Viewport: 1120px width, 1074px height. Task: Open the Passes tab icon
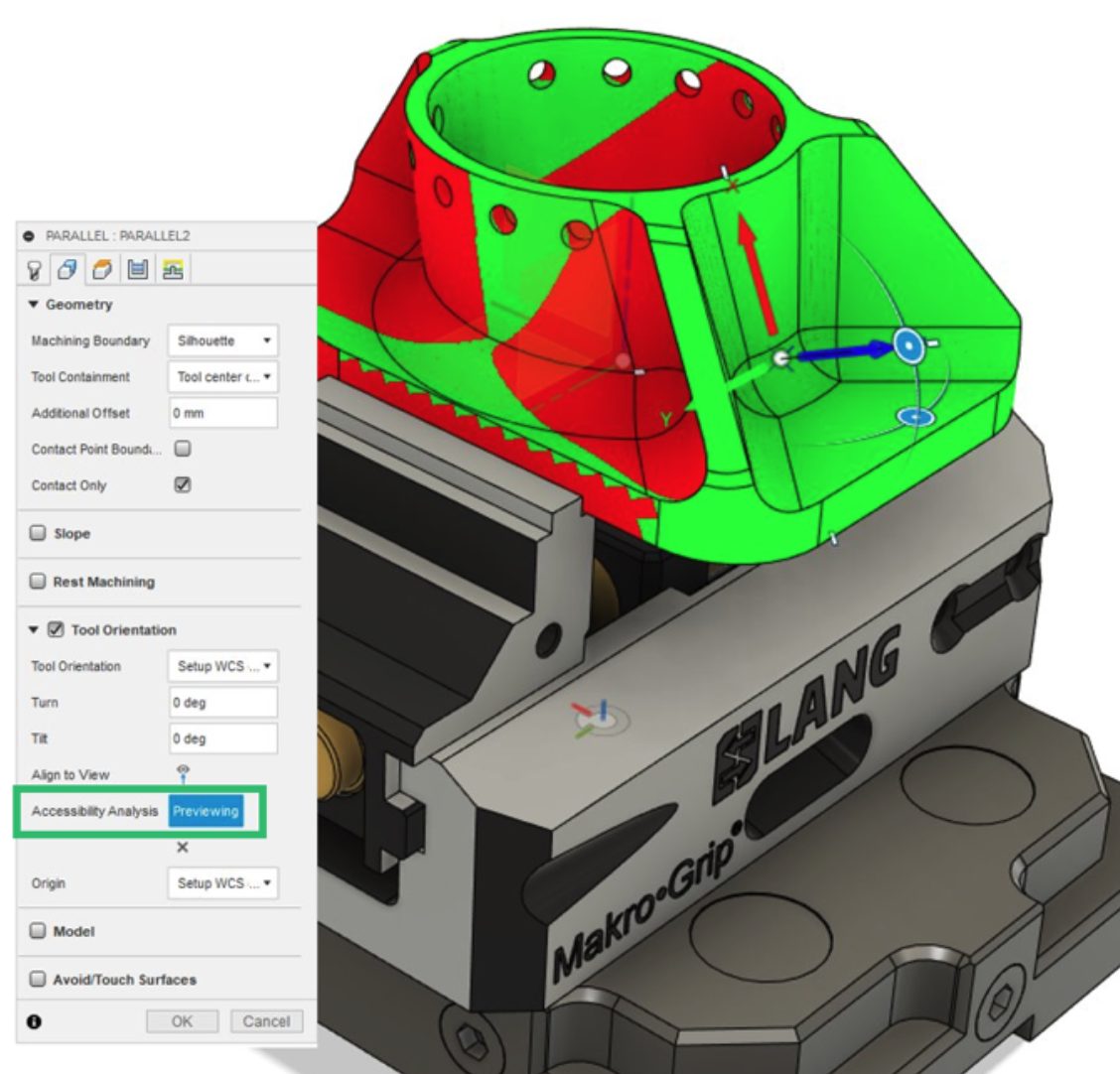[138, 269]
